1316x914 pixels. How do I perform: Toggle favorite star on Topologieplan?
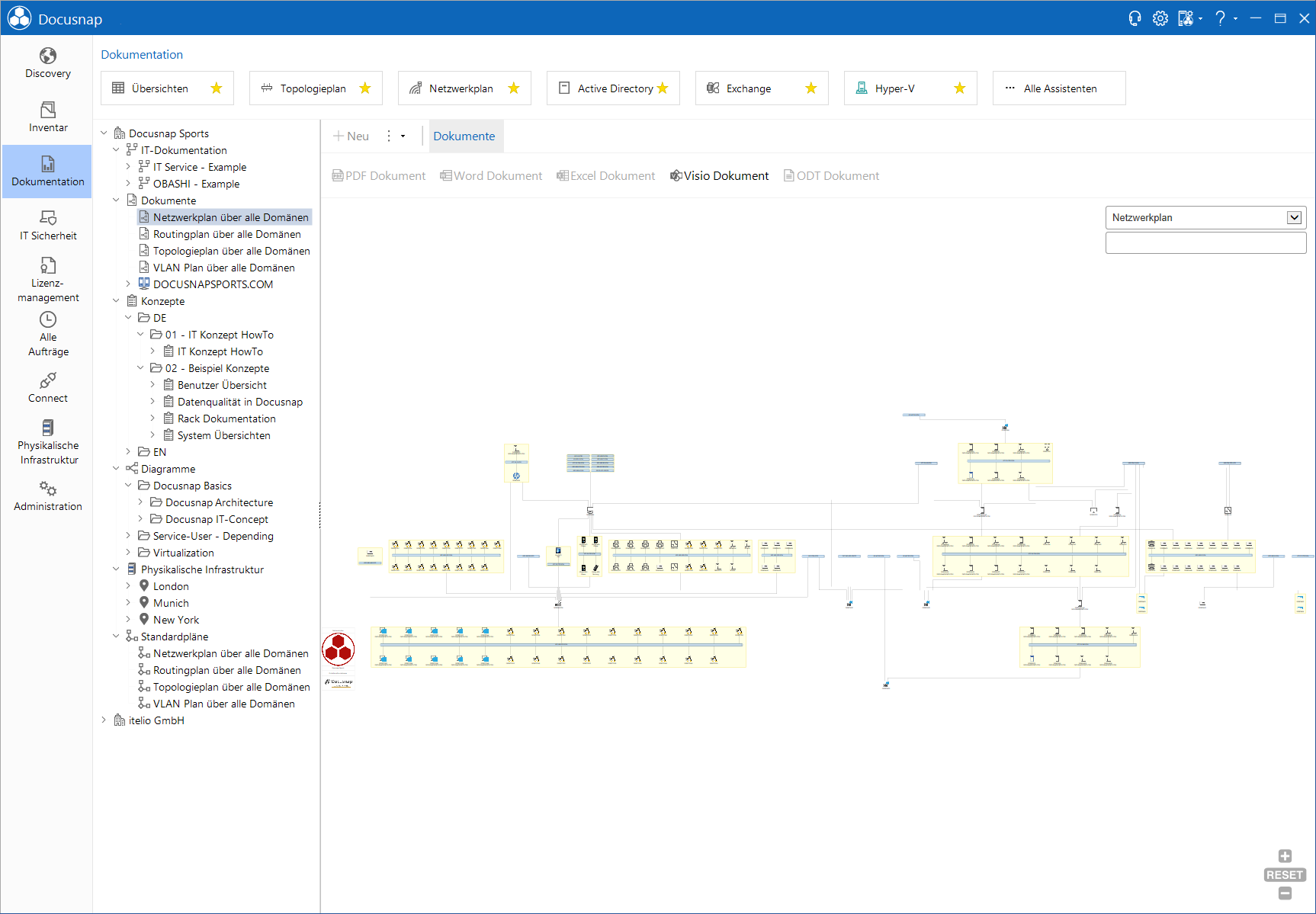[x=365, y=88]
